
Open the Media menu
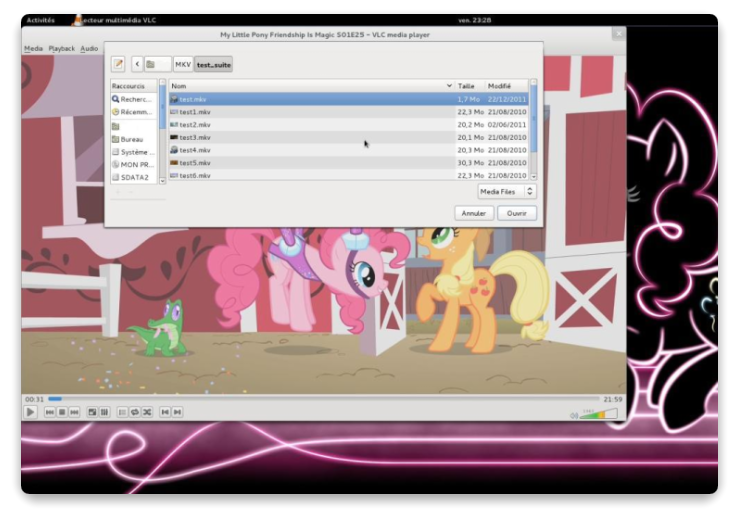point(33,49)
